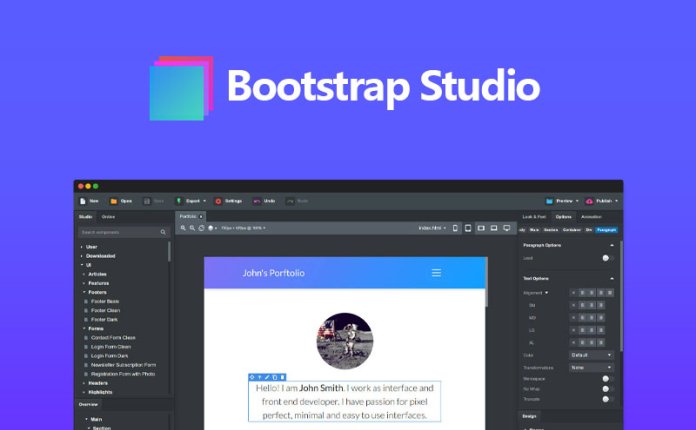Click the edit pencil on selected paragraph toolbar
The width and height of the screenshot is (696, 430).
point(267,377)
